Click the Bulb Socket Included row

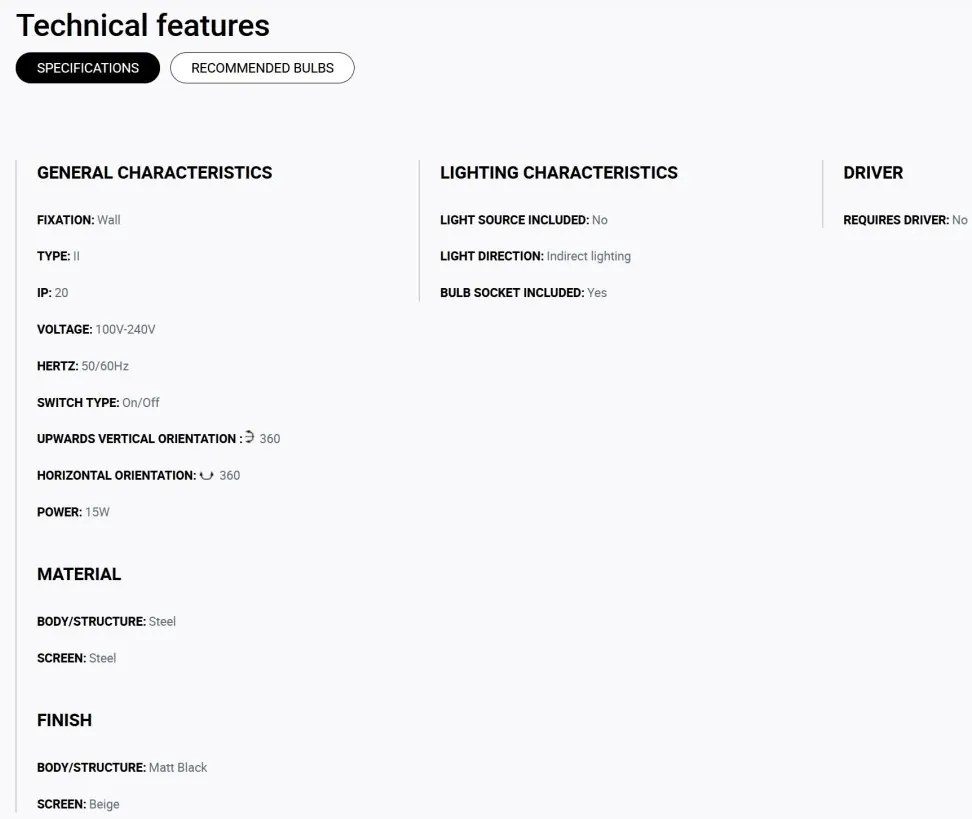(x=523, y=293)
